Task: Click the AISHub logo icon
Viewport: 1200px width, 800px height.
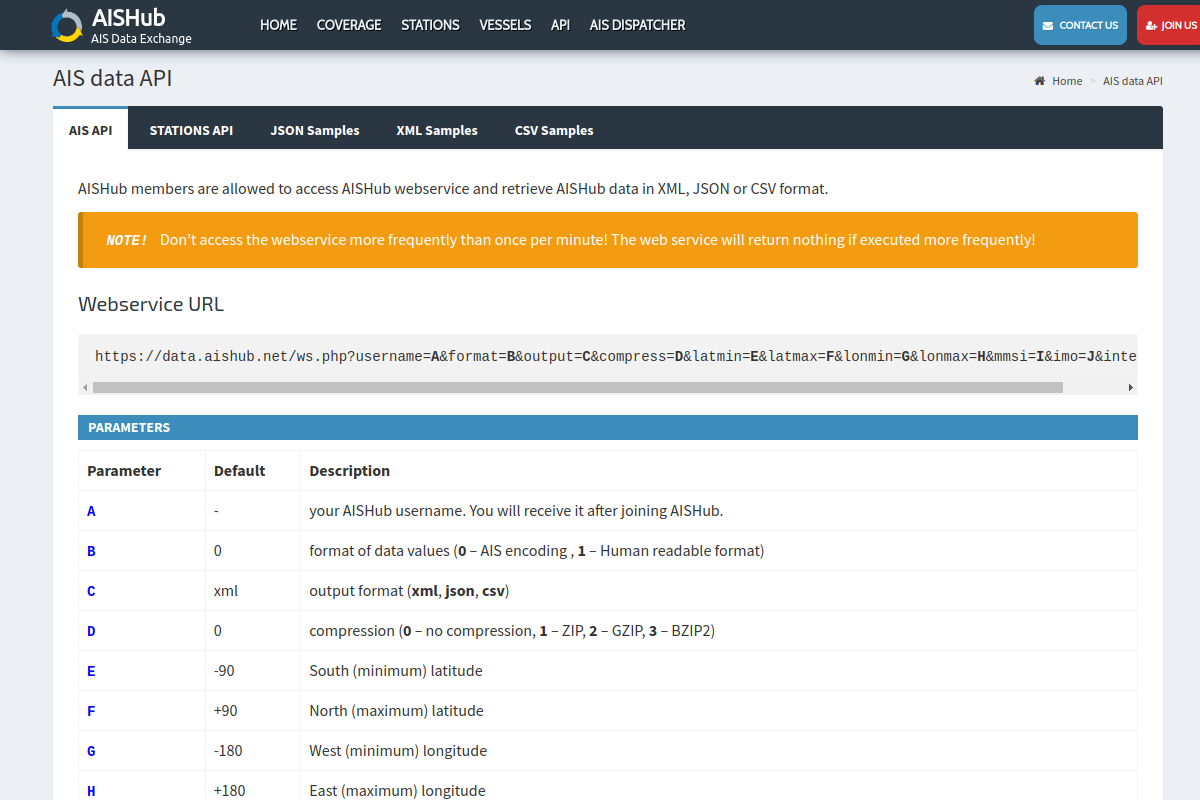Action: 67,25
